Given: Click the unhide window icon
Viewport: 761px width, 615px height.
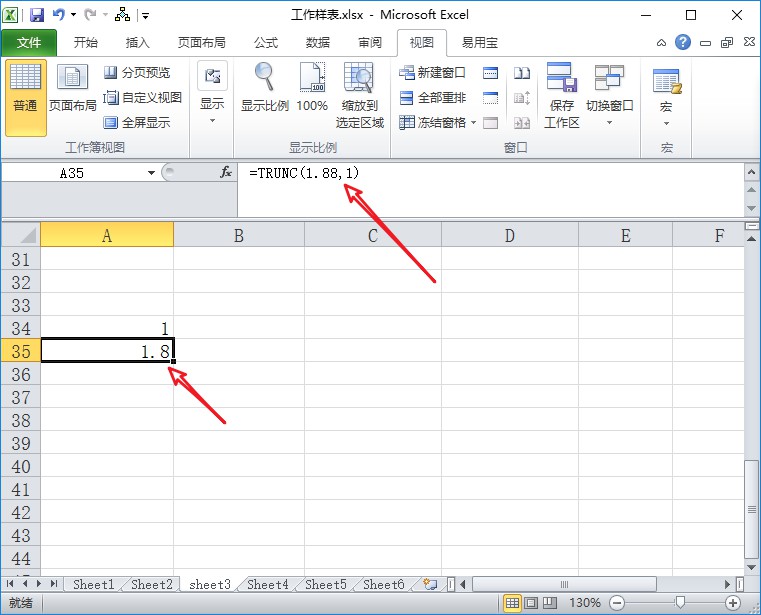Looking at the screenshot, I should point(490,123).
